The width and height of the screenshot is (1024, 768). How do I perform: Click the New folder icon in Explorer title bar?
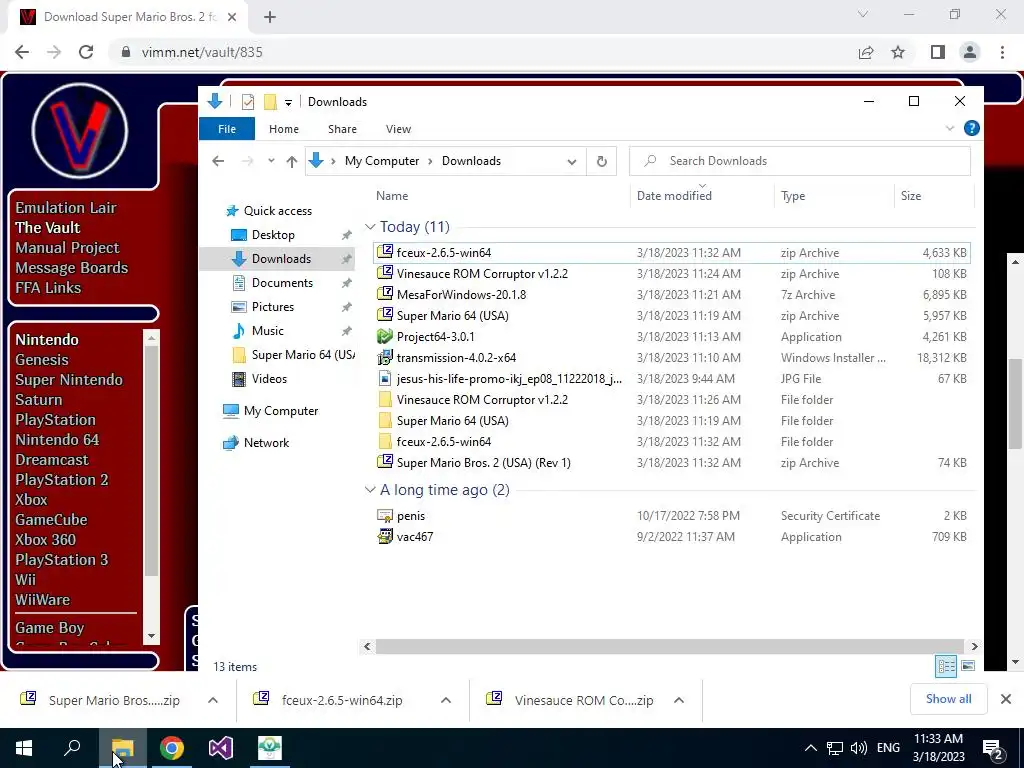coord(270,102)
